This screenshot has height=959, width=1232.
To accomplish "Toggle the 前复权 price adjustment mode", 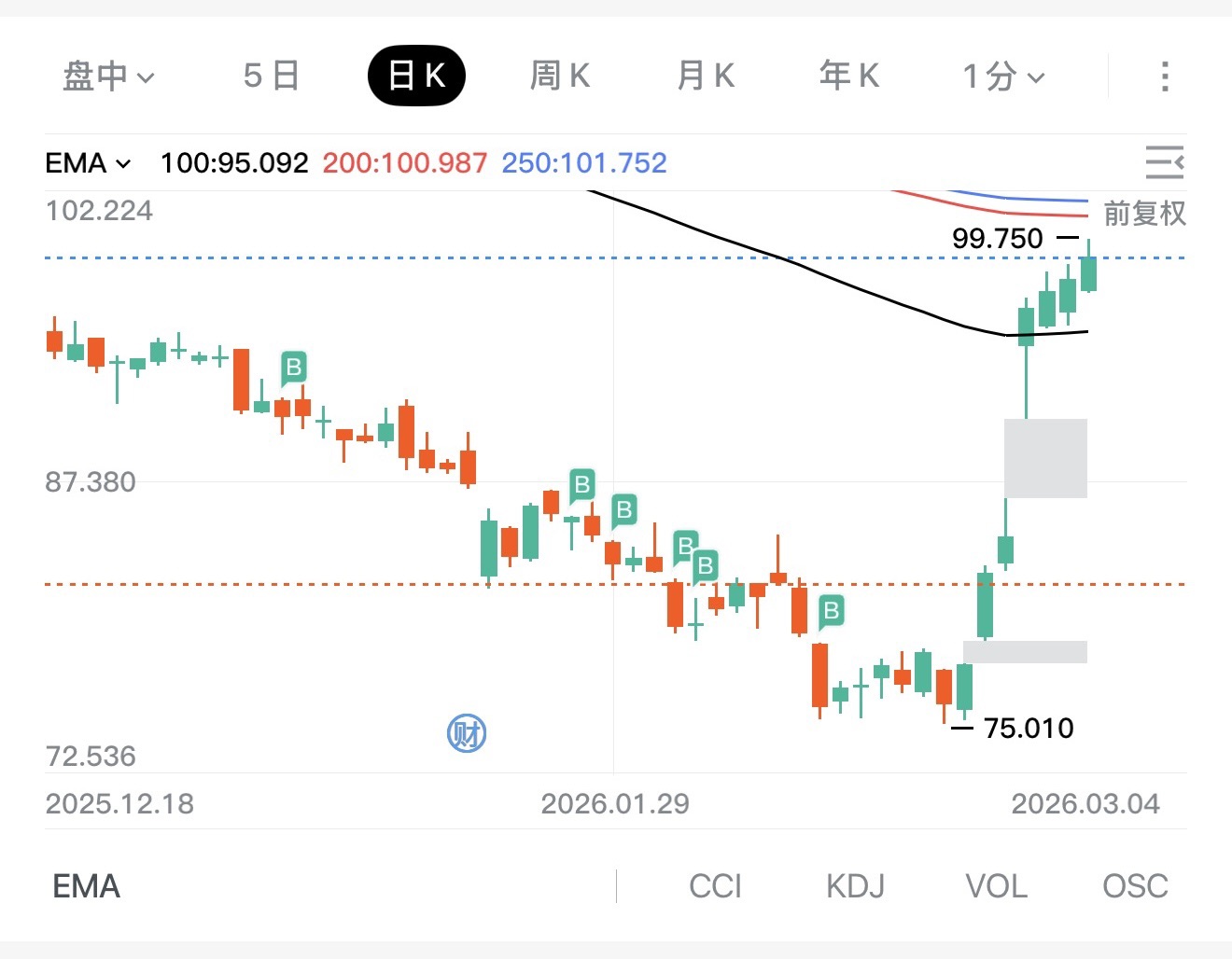I will pyautogui.click(x=1144, y=214).
